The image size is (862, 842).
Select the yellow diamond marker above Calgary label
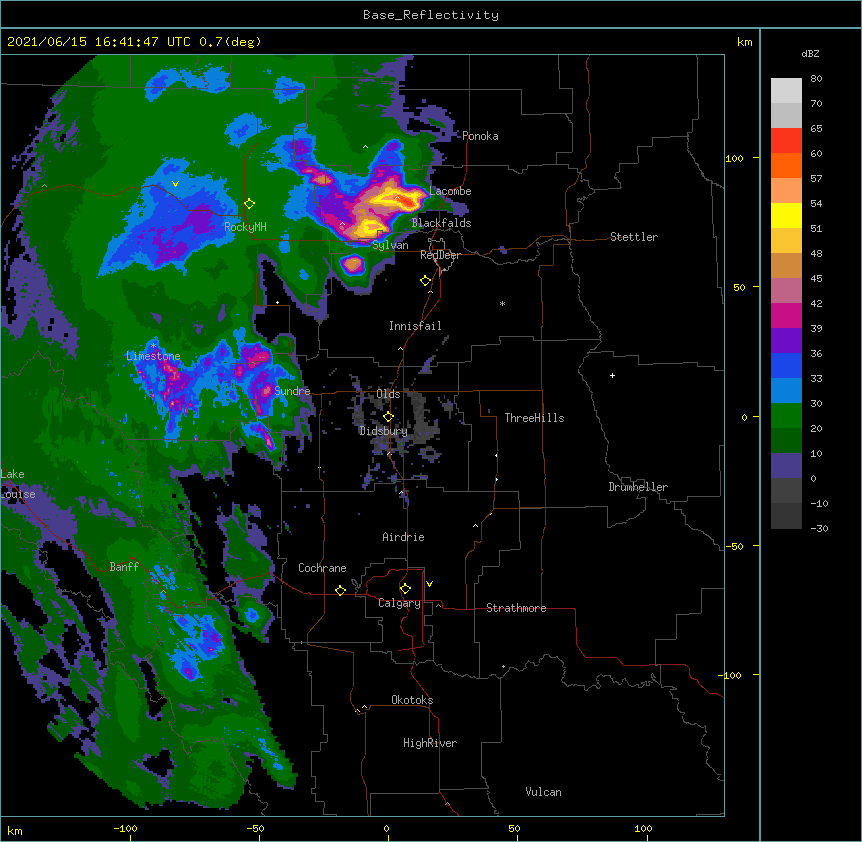[x=405, y=589]
